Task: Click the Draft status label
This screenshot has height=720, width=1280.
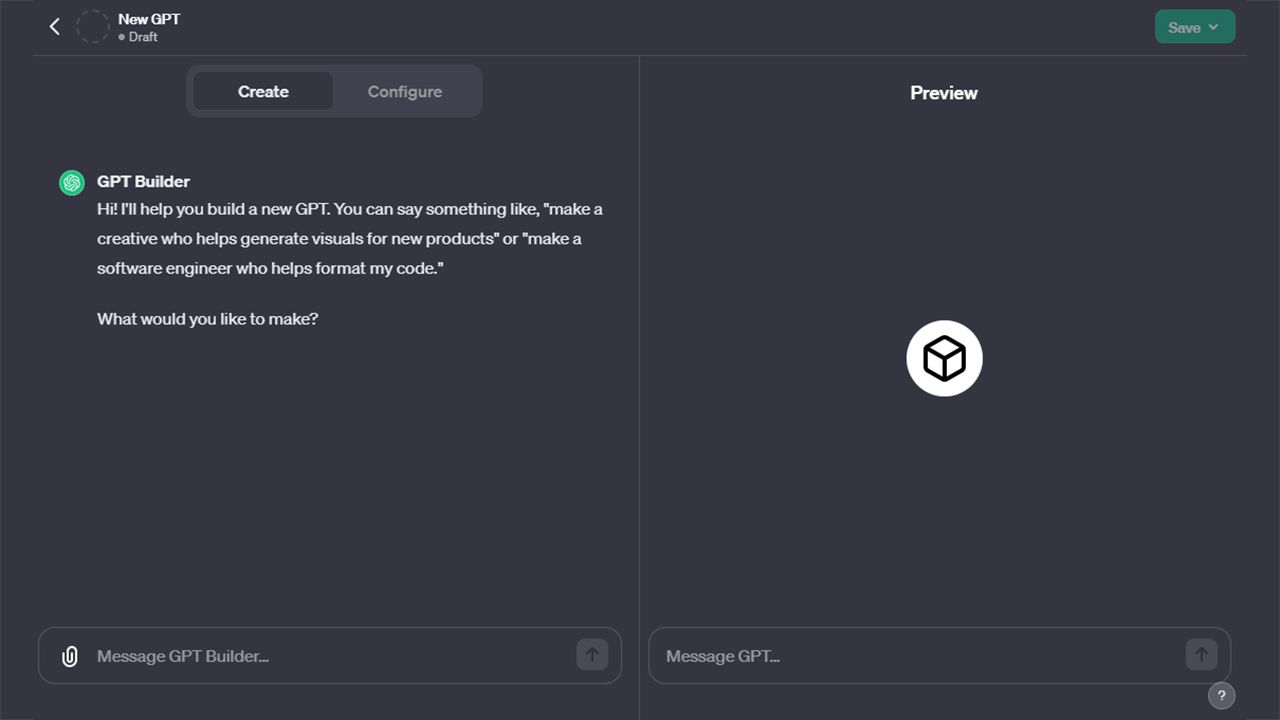Action: (x=138, y=37)
